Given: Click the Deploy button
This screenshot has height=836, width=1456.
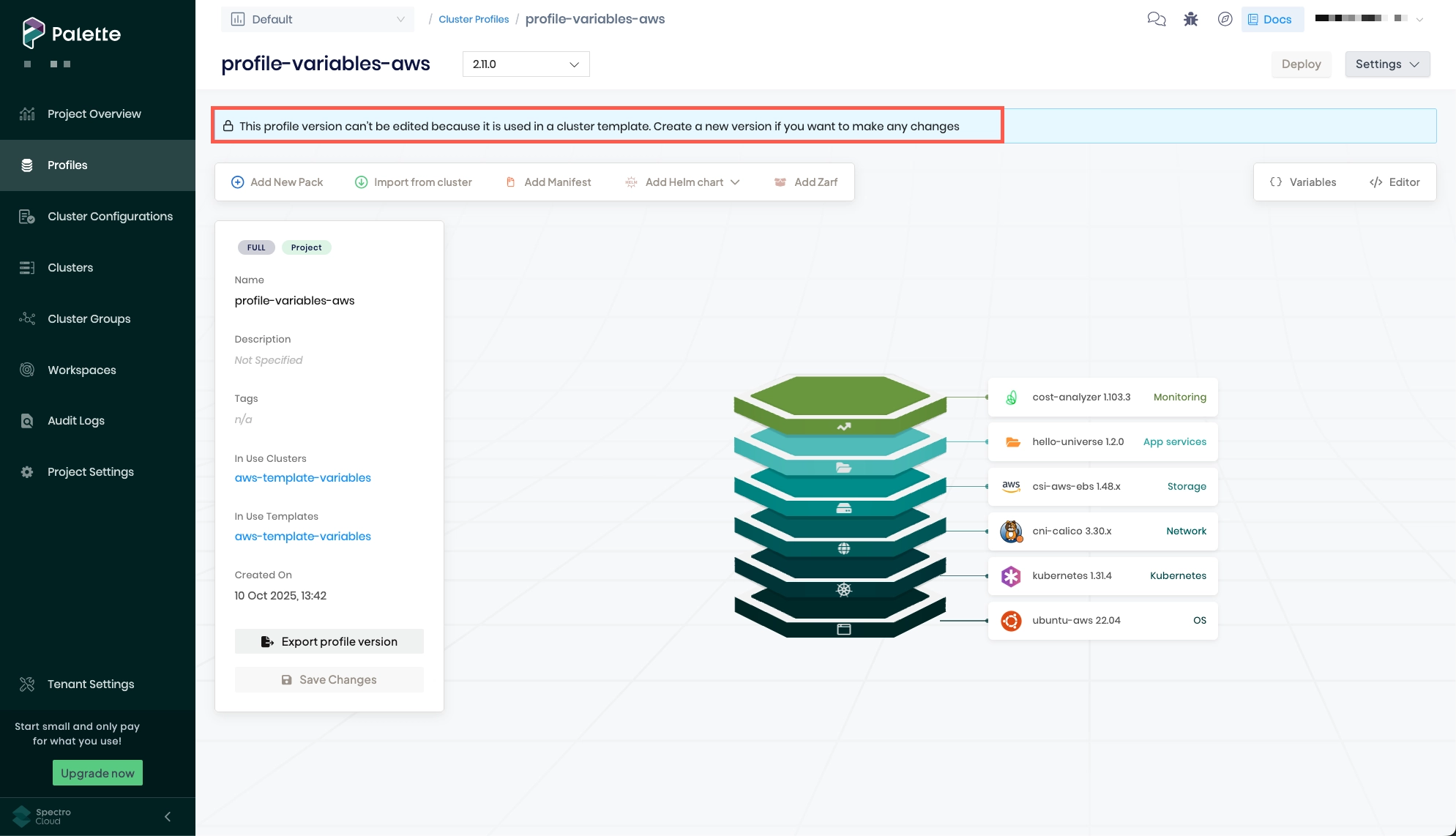Looking at the screenshot, I should [x=1301, y=64].
